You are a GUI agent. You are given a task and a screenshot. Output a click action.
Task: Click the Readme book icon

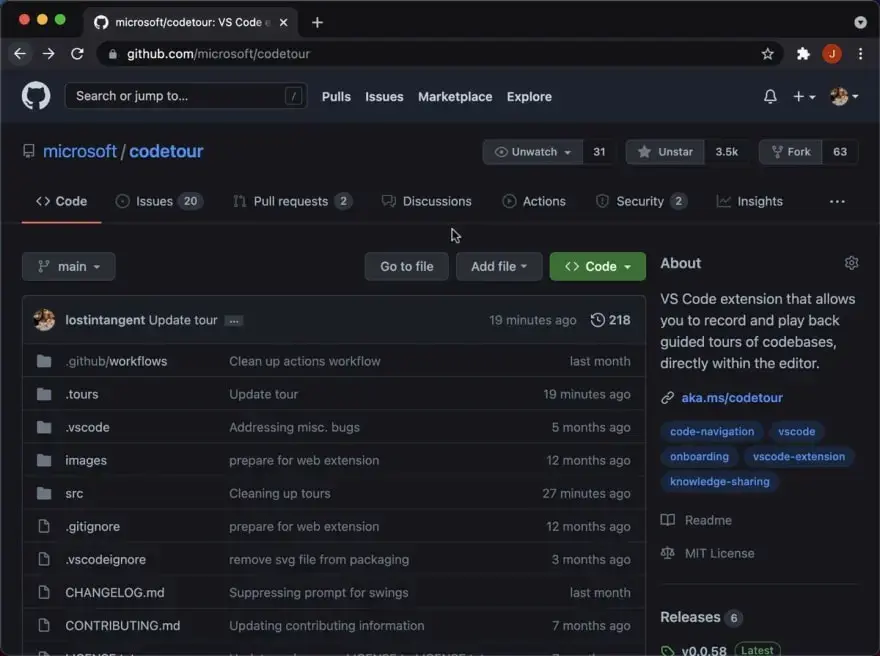(667, 520)
